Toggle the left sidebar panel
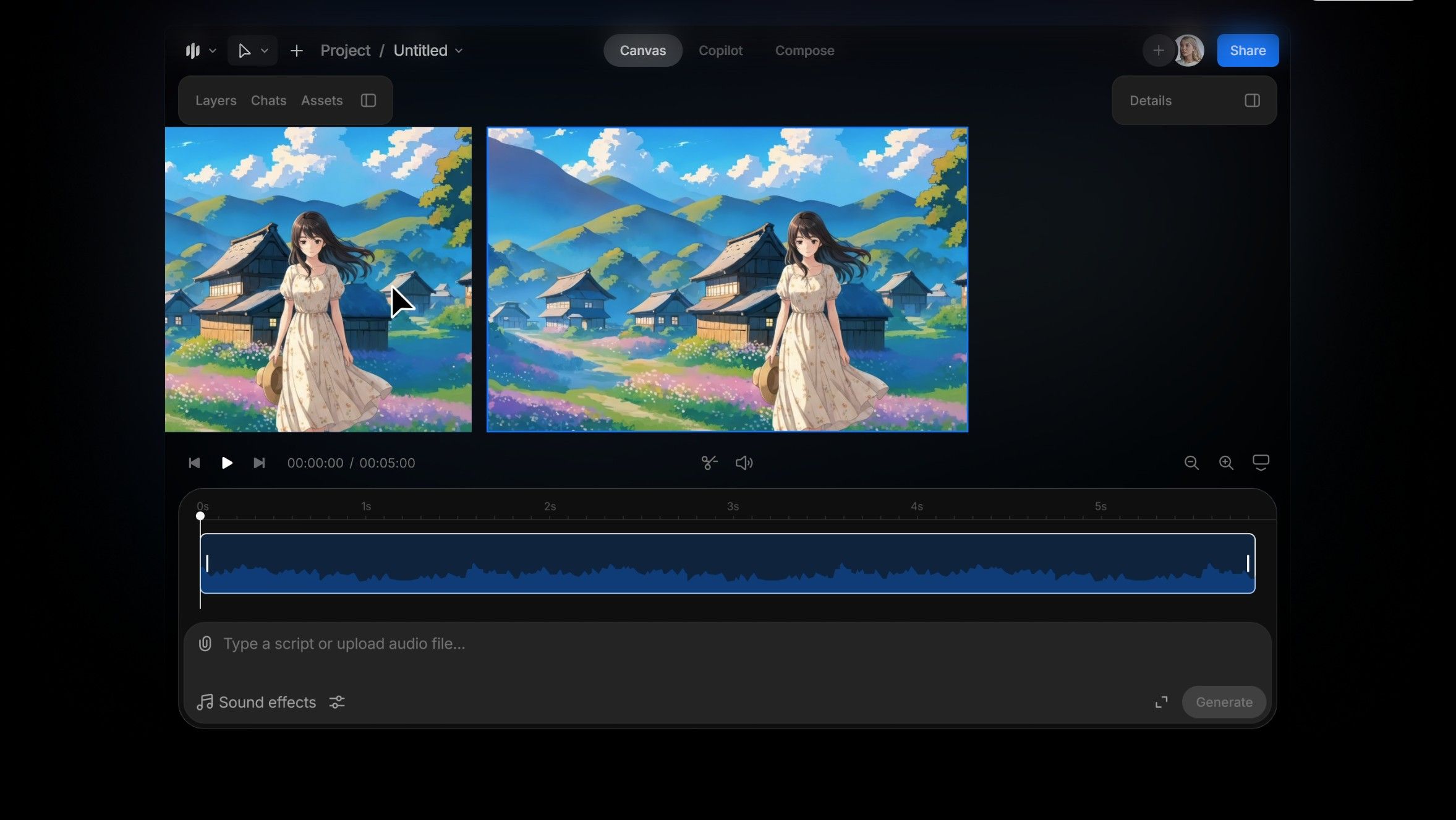This screenshot has width=1456, height=820. click(368, 100)
